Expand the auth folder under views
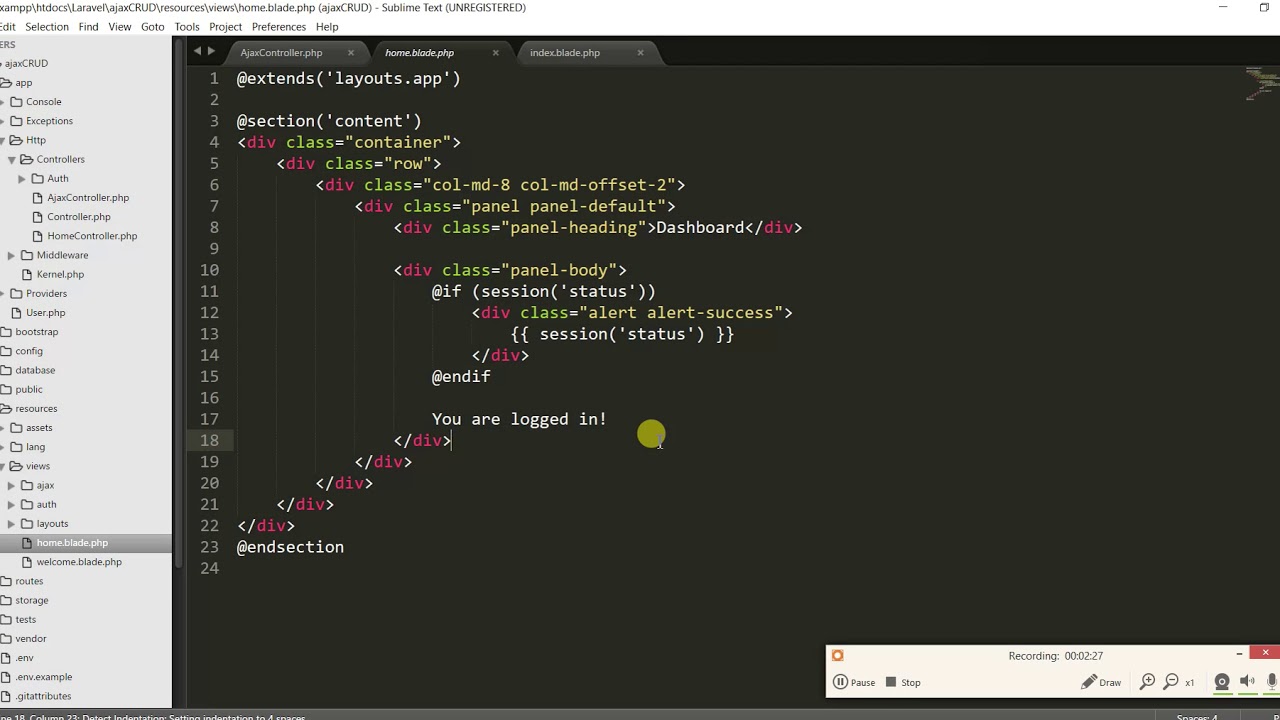Image resolution: width=1280 pixels, height=720 pixels. click(x=12, y=504)
